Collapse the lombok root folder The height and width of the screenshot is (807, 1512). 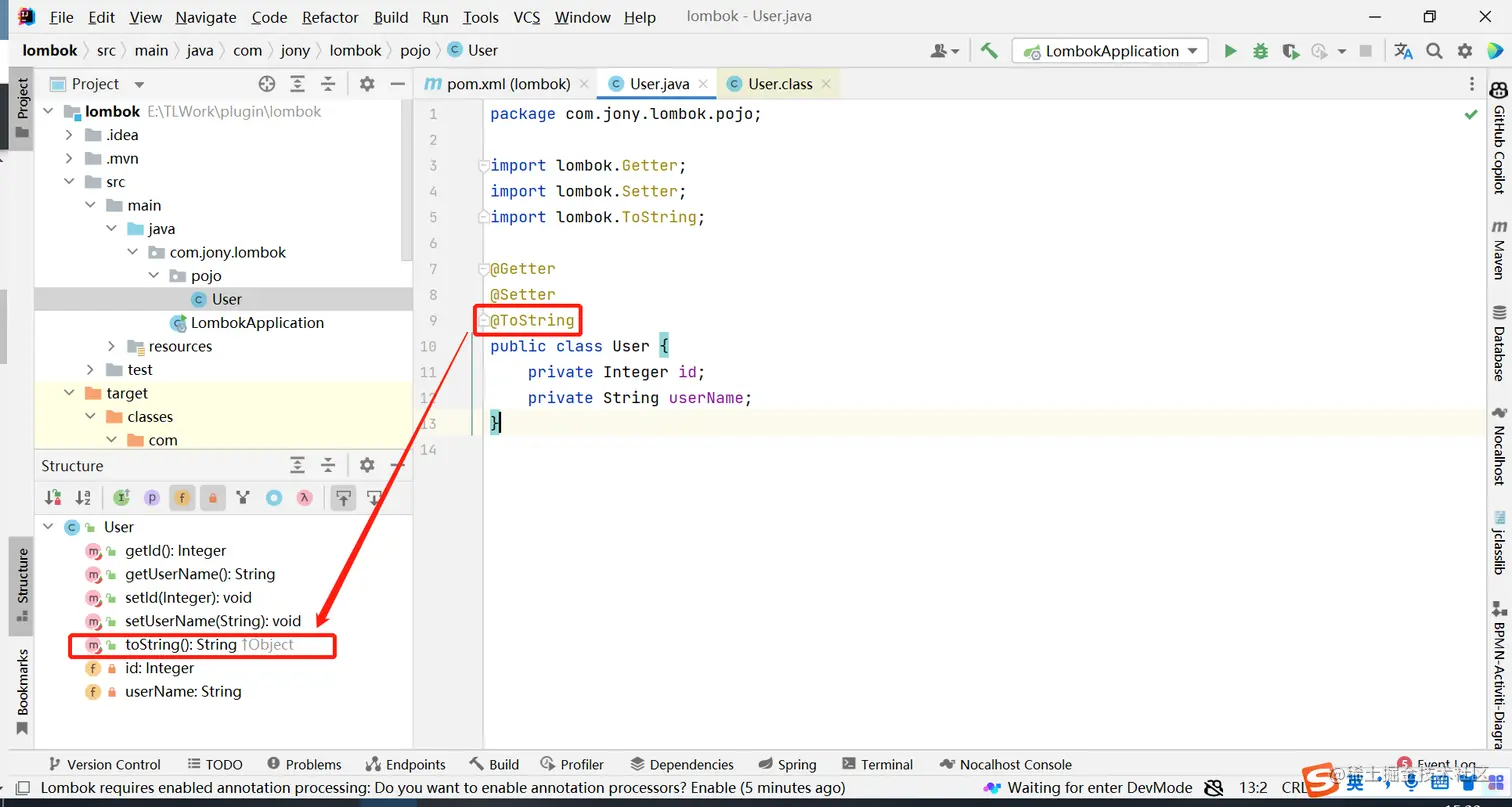click(x=49, y=112)
